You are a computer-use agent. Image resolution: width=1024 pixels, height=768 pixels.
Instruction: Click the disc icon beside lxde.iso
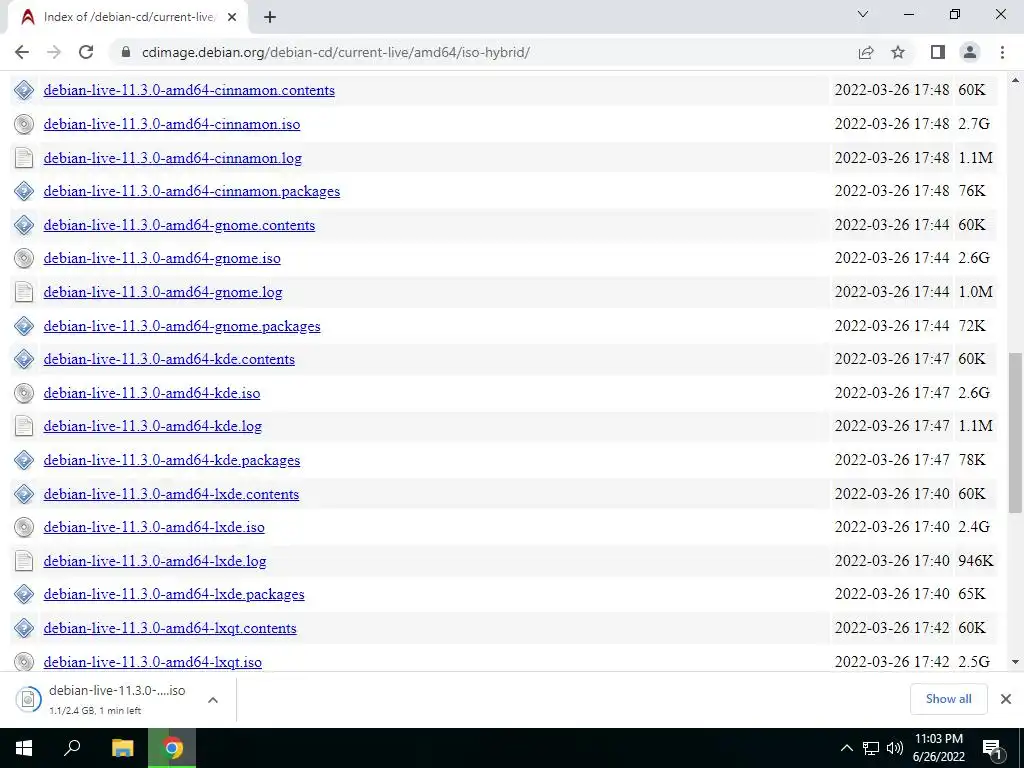[24, 527]
